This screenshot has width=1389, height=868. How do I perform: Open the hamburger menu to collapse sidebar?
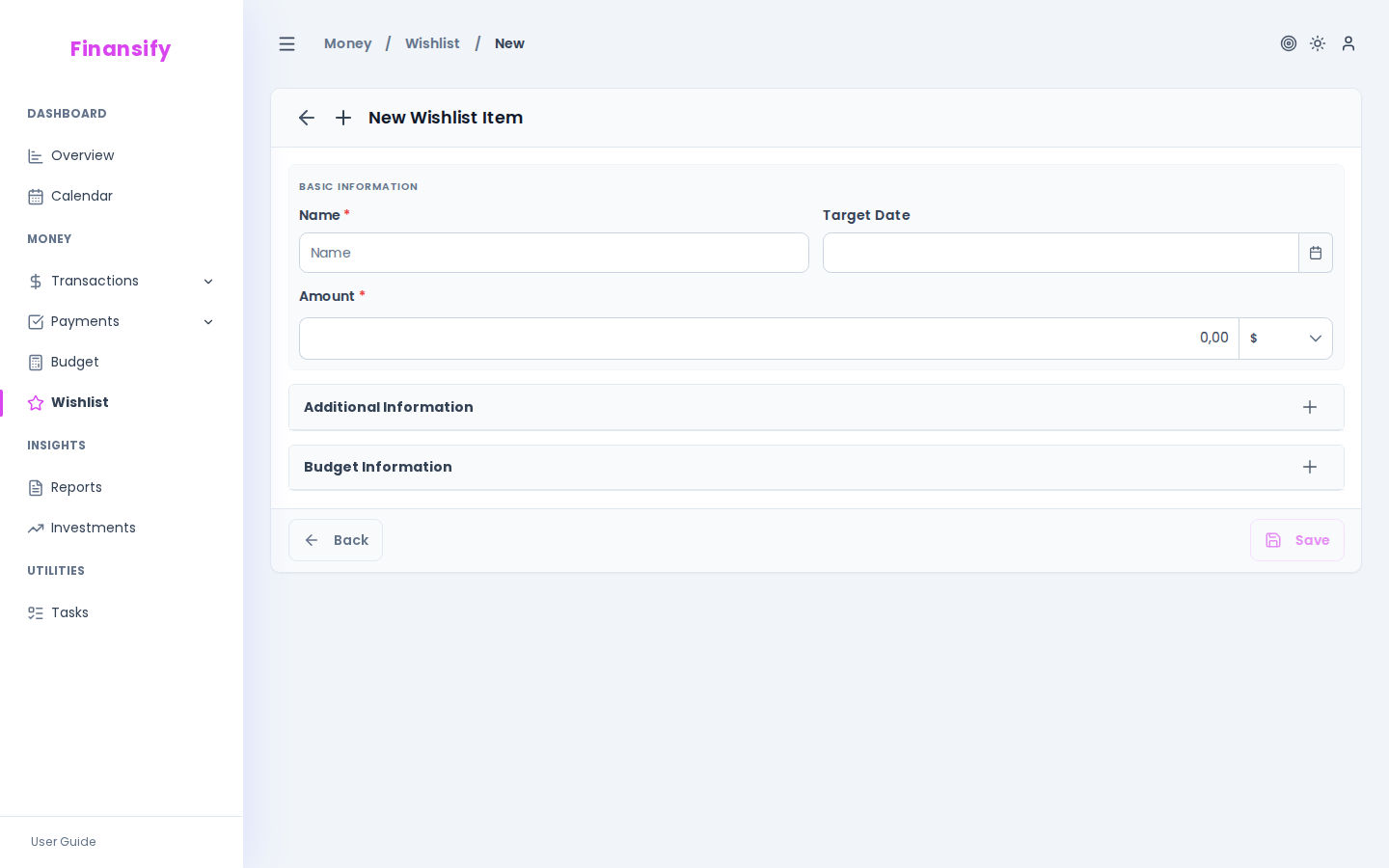pos(286,43)
